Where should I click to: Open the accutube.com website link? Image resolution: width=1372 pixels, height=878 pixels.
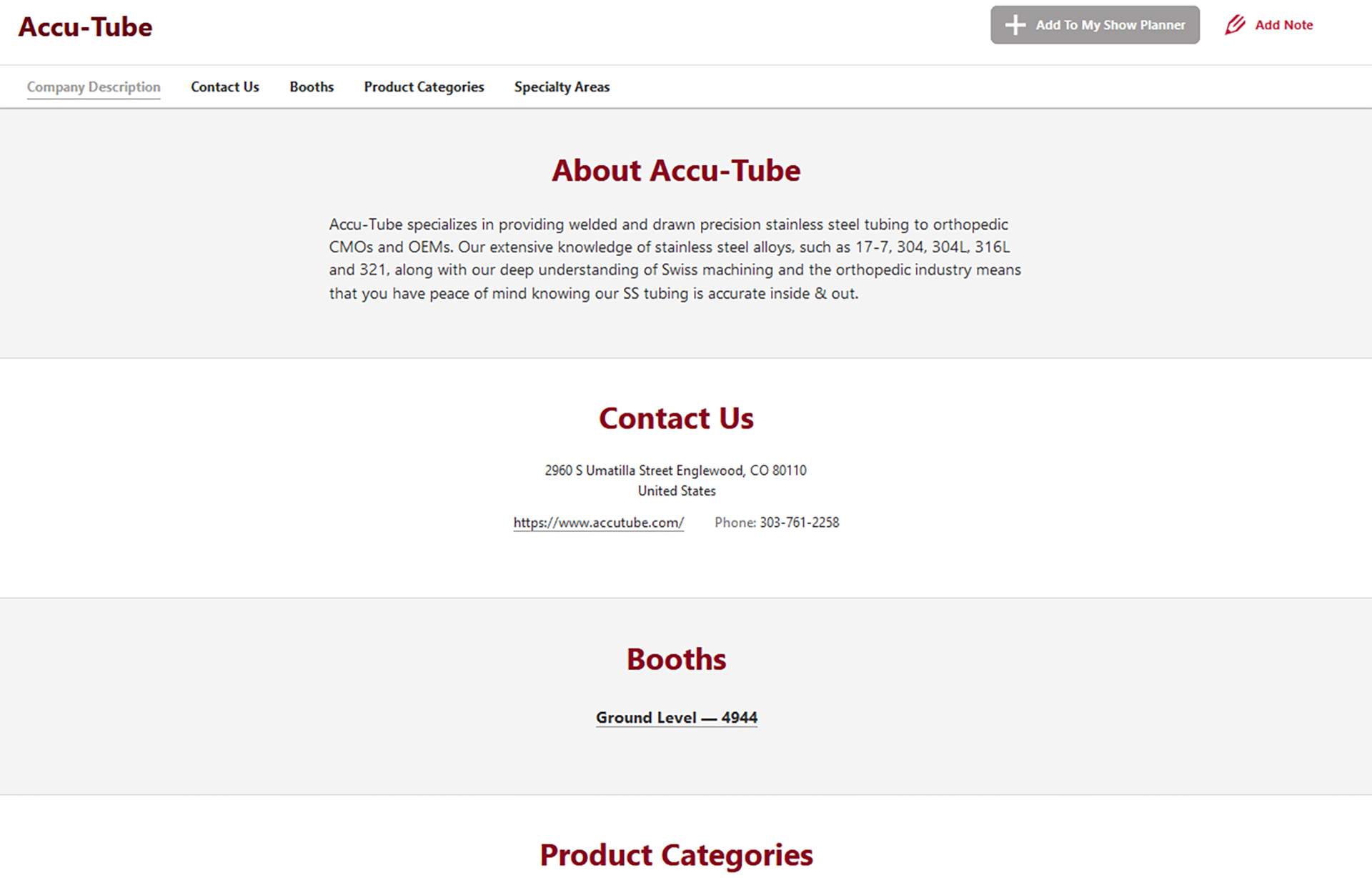[598, 523]
